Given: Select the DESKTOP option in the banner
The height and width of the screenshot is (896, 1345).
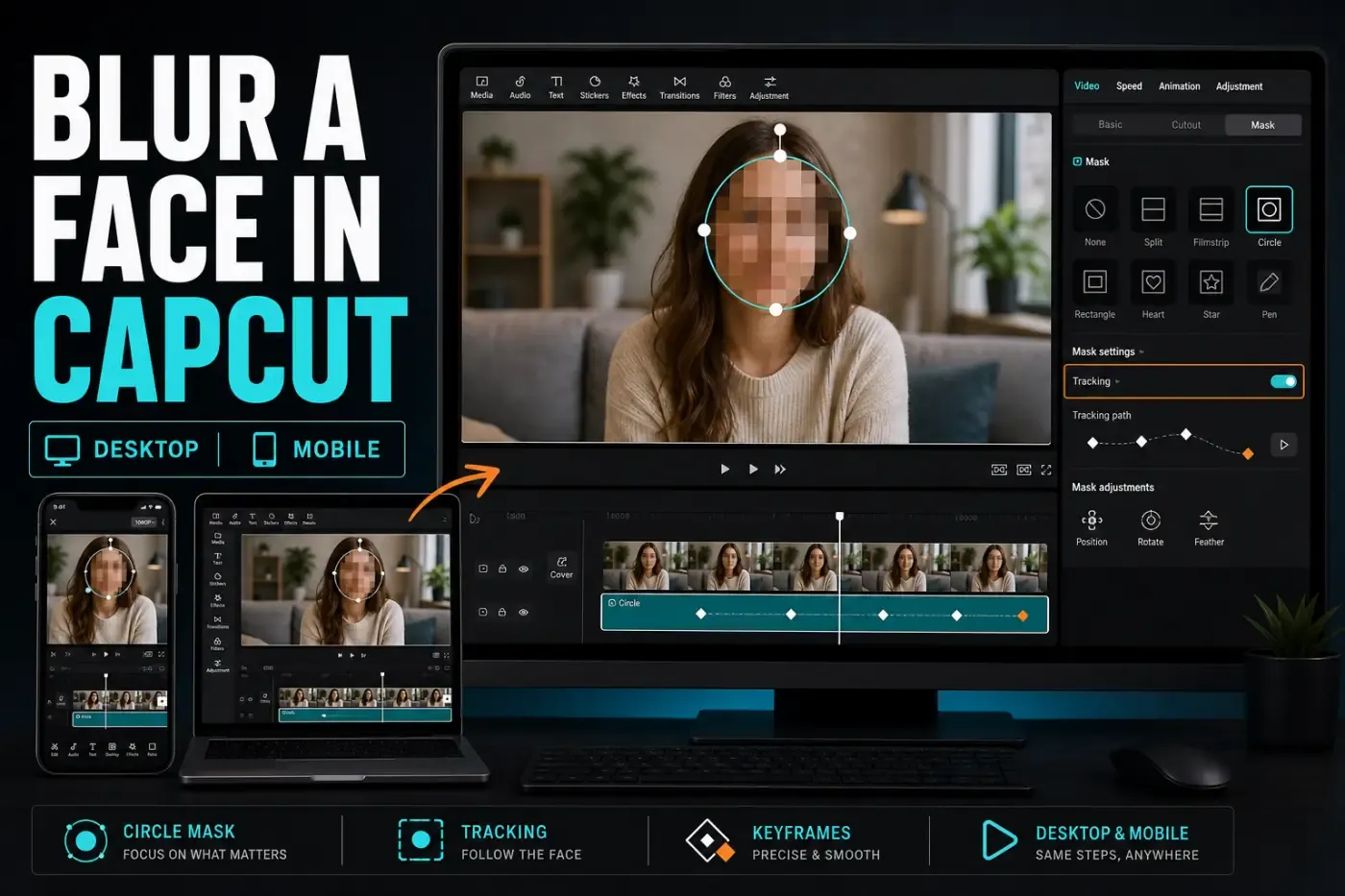Looking at the screenshot, I should point(122,449).
